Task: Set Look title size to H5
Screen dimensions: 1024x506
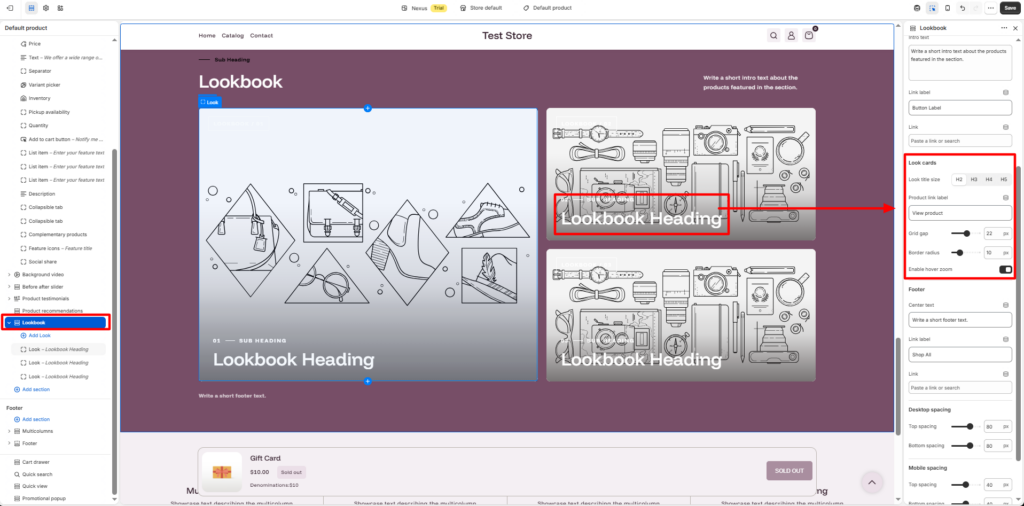Action: coord(1004,179)
